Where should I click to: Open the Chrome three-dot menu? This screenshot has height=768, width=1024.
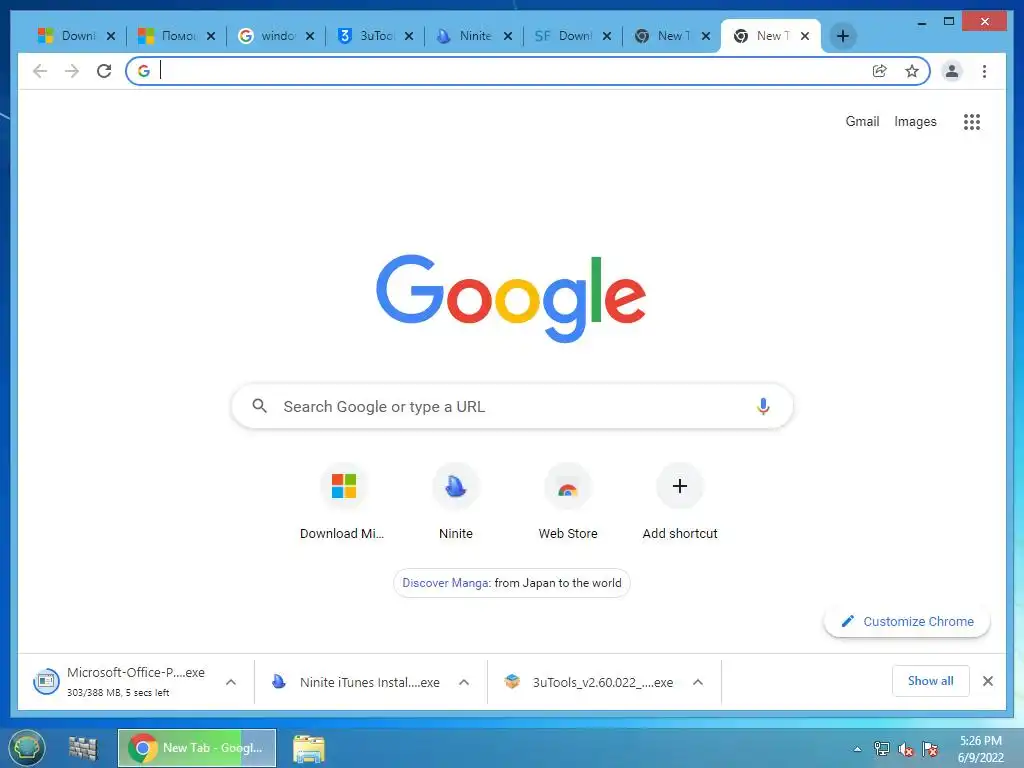pos(984,71)
